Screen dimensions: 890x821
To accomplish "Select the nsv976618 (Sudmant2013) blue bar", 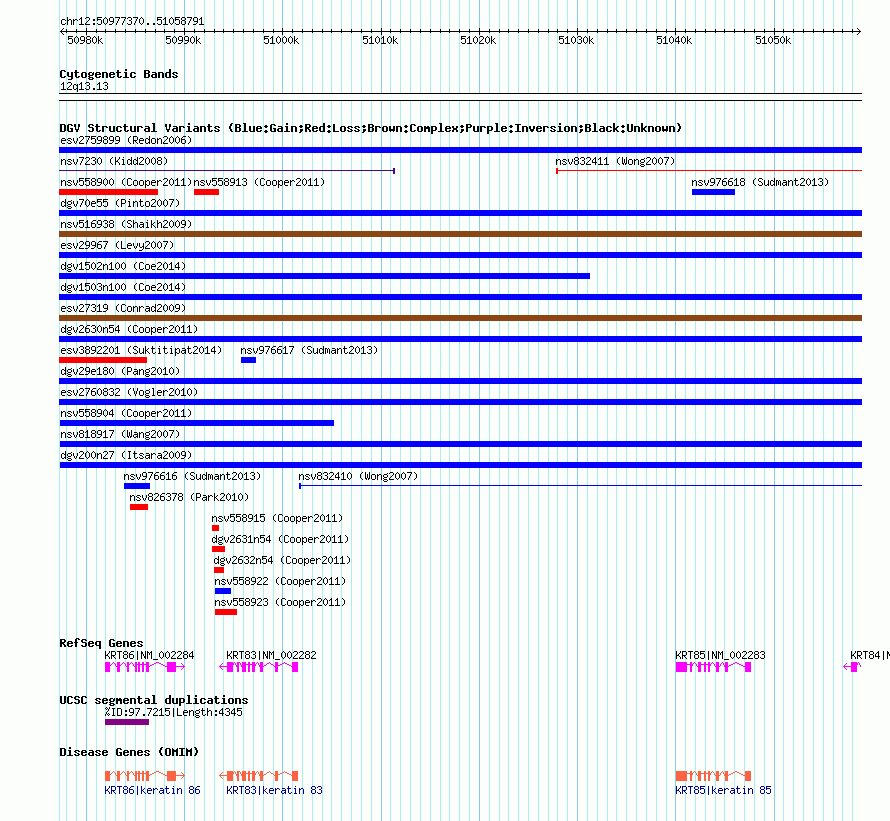I will (x=713, y=192).
